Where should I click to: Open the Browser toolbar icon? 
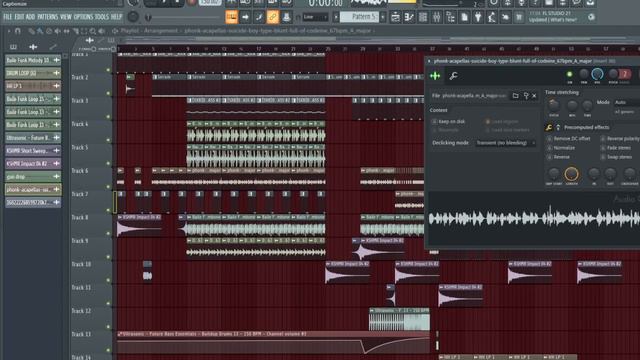pos(451,17)
